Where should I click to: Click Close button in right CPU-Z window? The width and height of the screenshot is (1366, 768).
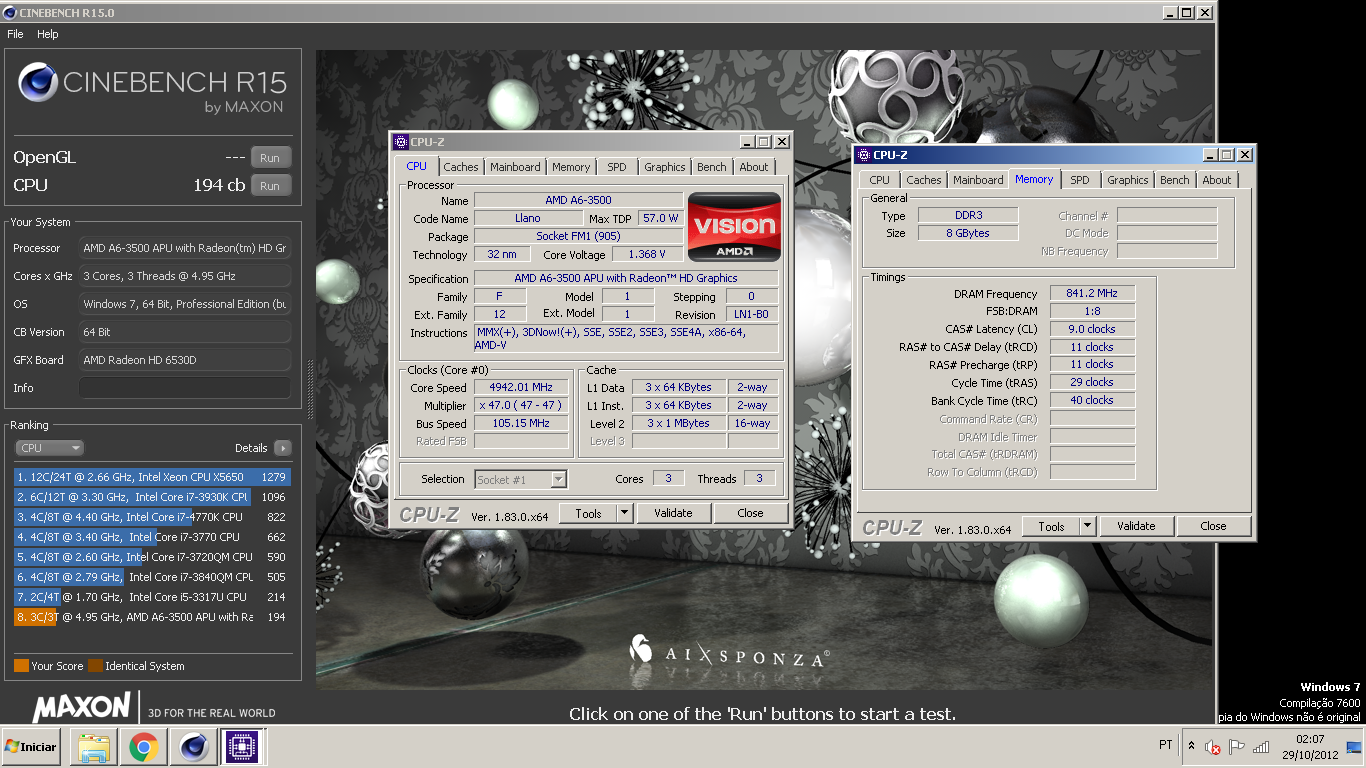[x=1213, y=527]
